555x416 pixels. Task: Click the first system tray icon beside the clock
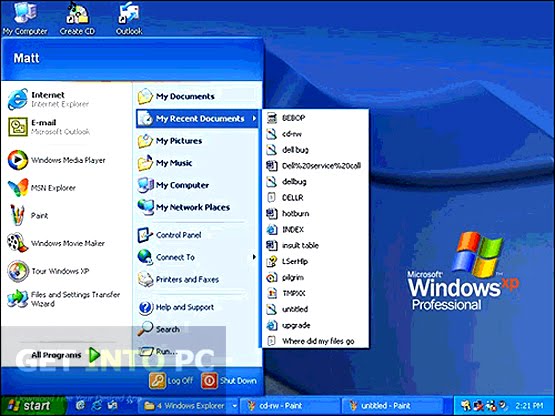(466, 405)
